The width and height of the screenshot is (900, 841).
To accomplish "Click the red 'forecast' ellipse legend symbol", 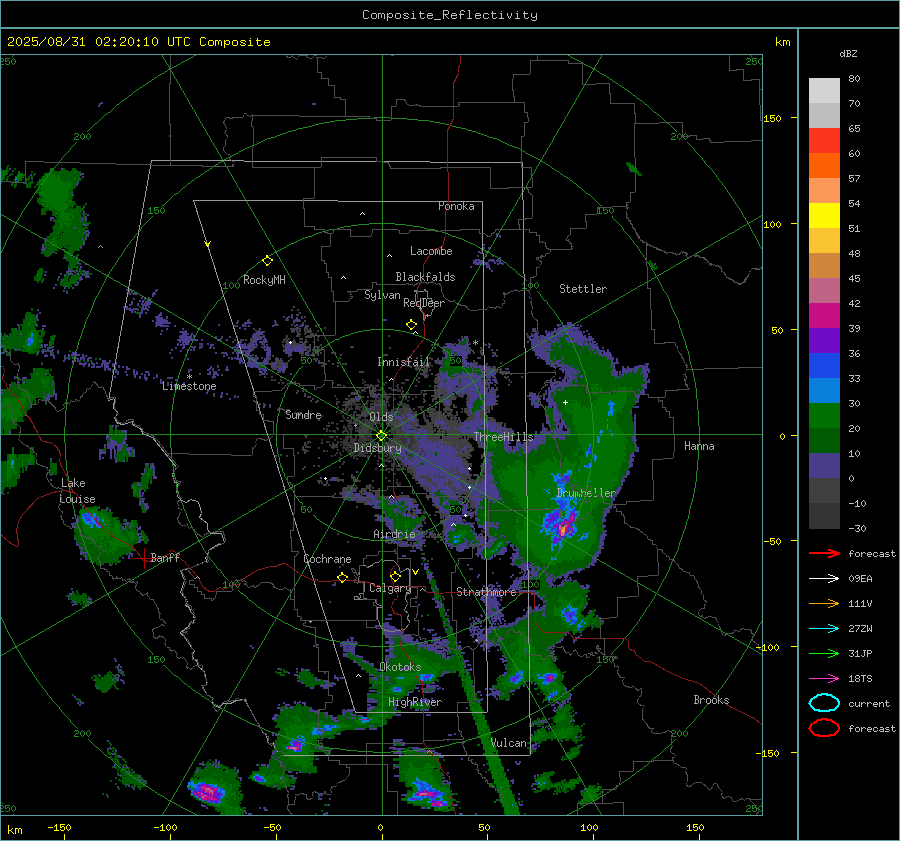I will [x=824, y=728].
